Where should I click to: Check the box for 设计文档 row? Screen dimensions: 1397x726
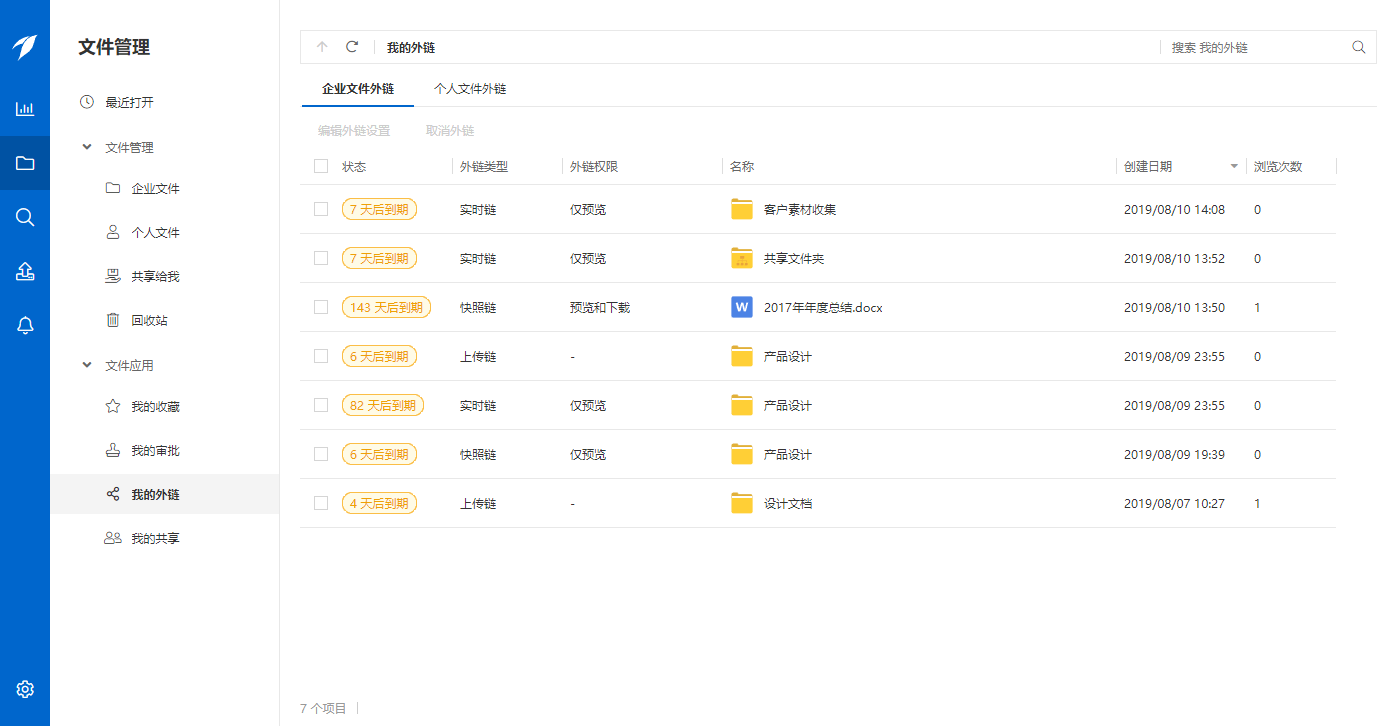coord(321,503)
